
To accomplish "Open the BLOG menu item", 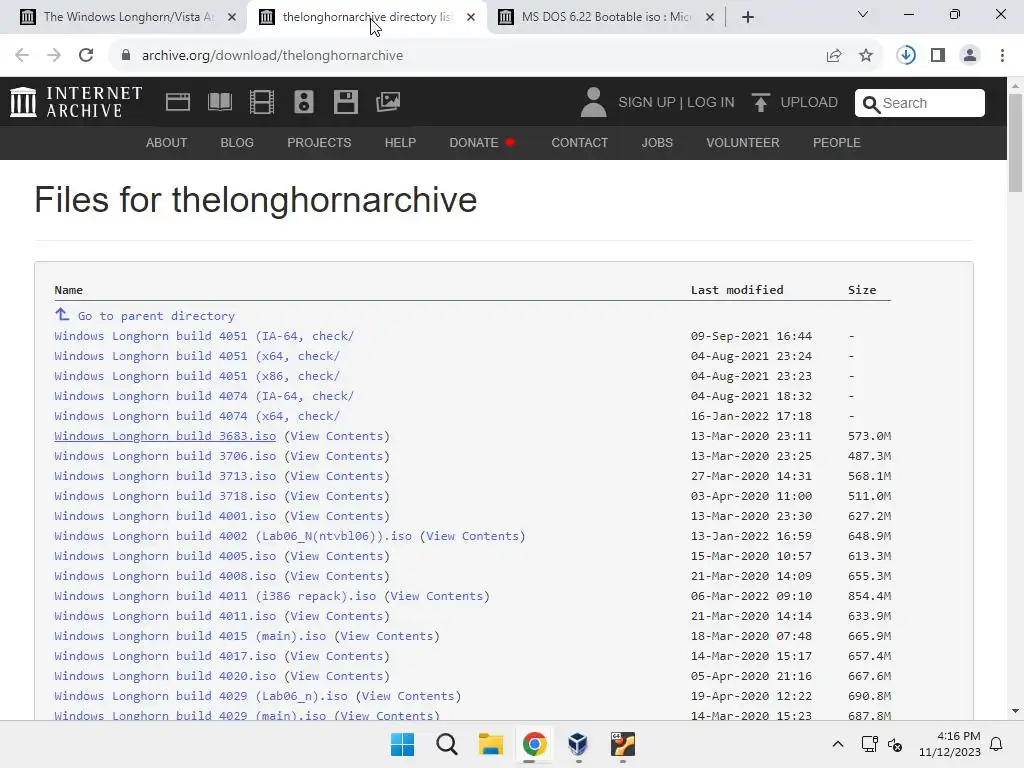I will [x=237, y=142].
